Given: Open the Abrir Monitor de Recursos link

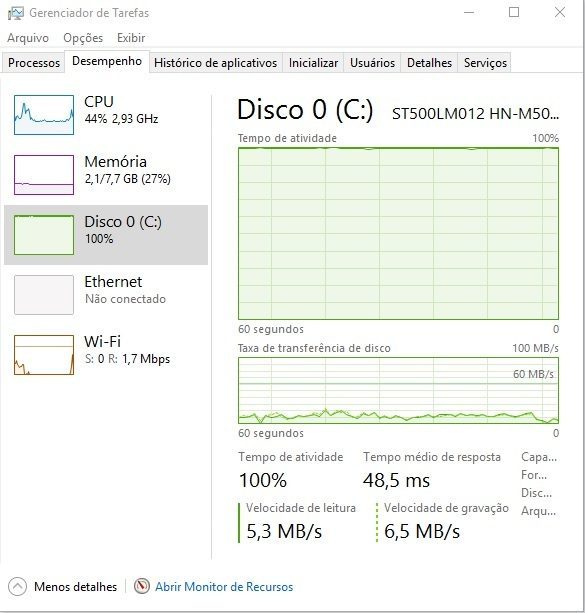Looking at the screenshot, I should click(x=224, y=587).
